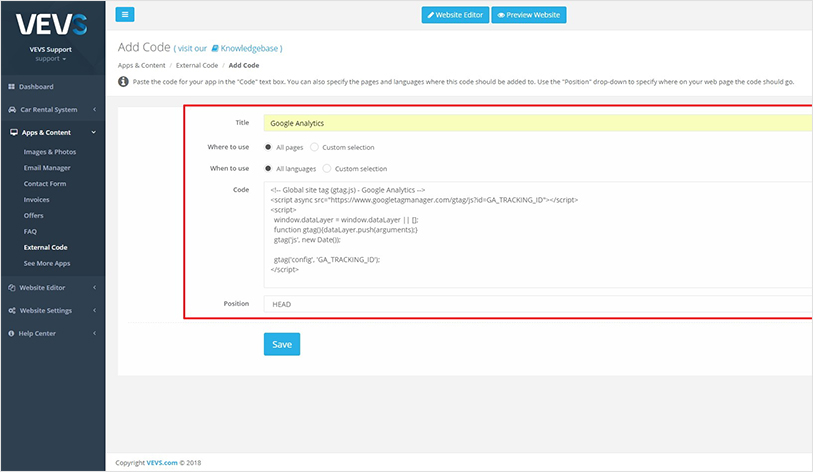Select the All pages radio button
This screenshot has height=472, width=813.
(x=268, y=147)
